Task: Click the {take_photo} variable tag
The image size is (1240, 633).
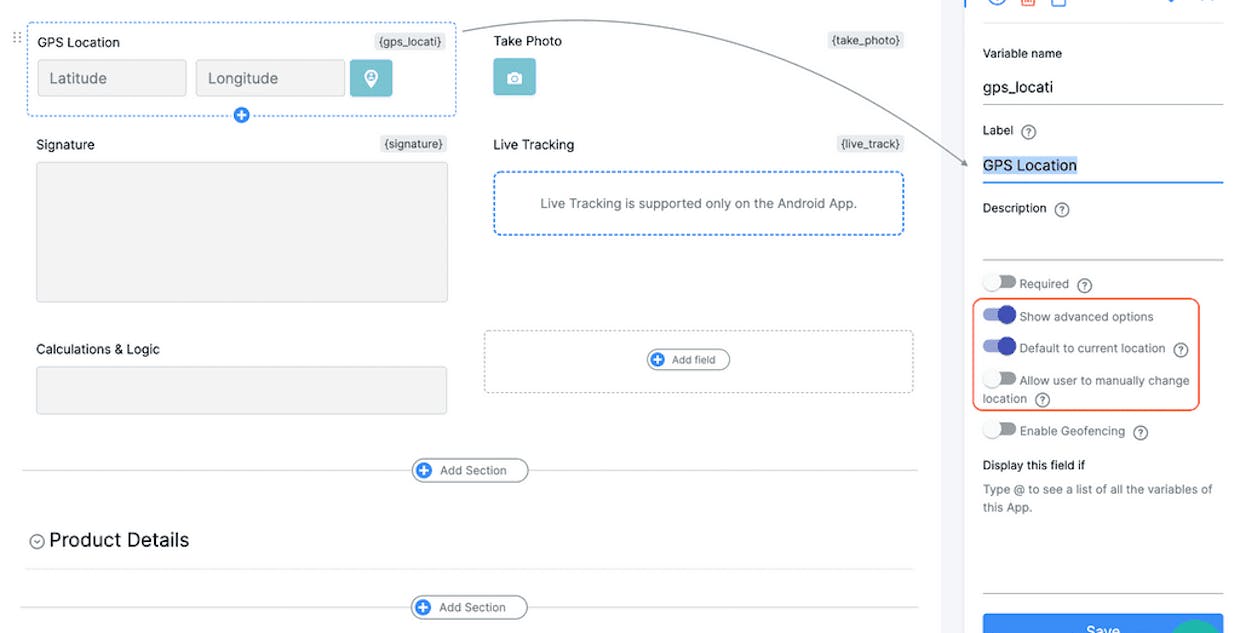Action: (866, 40)
